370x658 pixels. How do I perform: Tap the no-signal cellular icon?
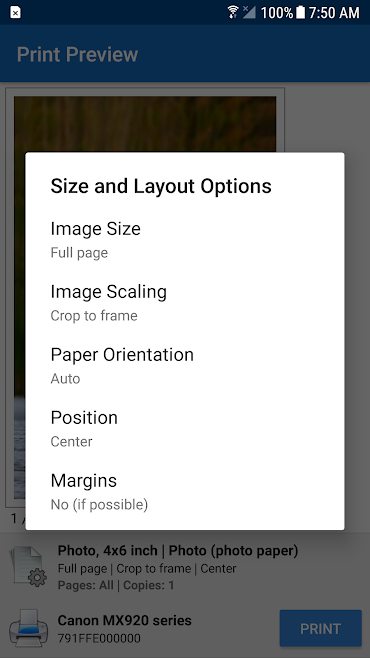(249, 12)
